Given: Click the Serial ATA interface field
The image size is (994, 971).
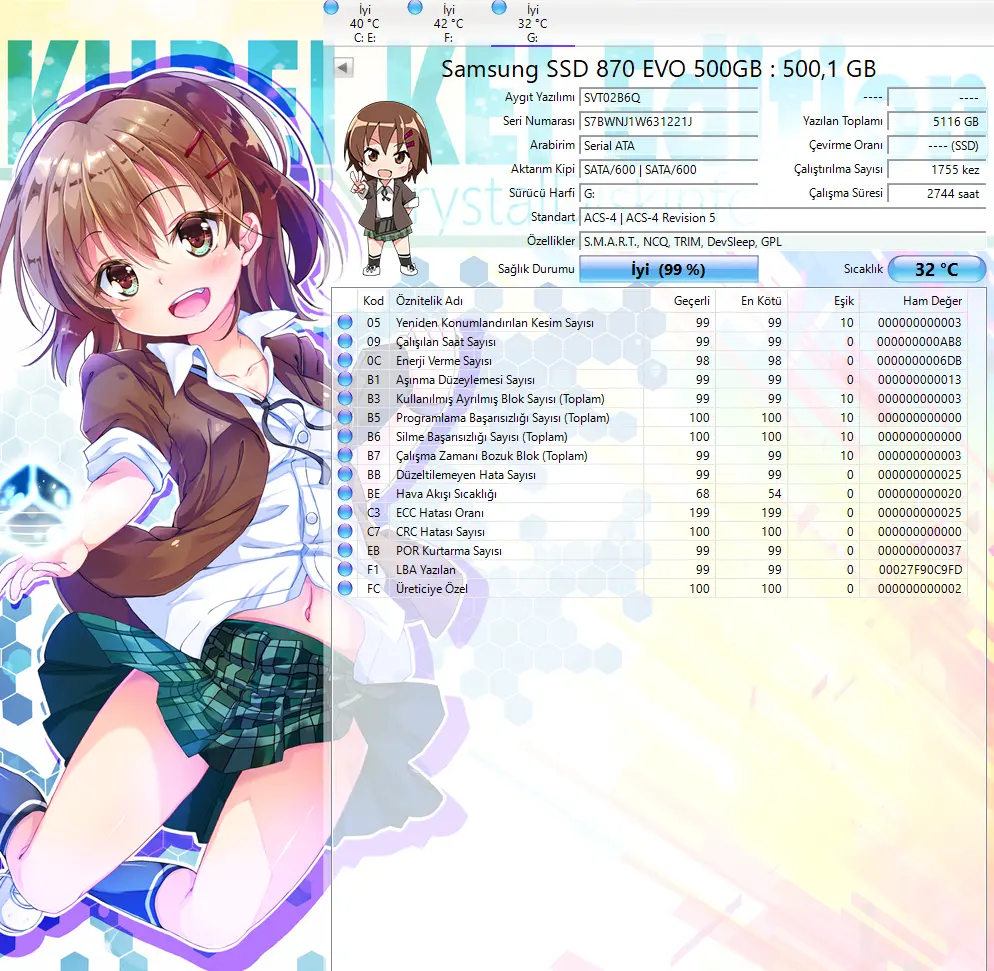Looking at the screenshot, I should [669, 146].
